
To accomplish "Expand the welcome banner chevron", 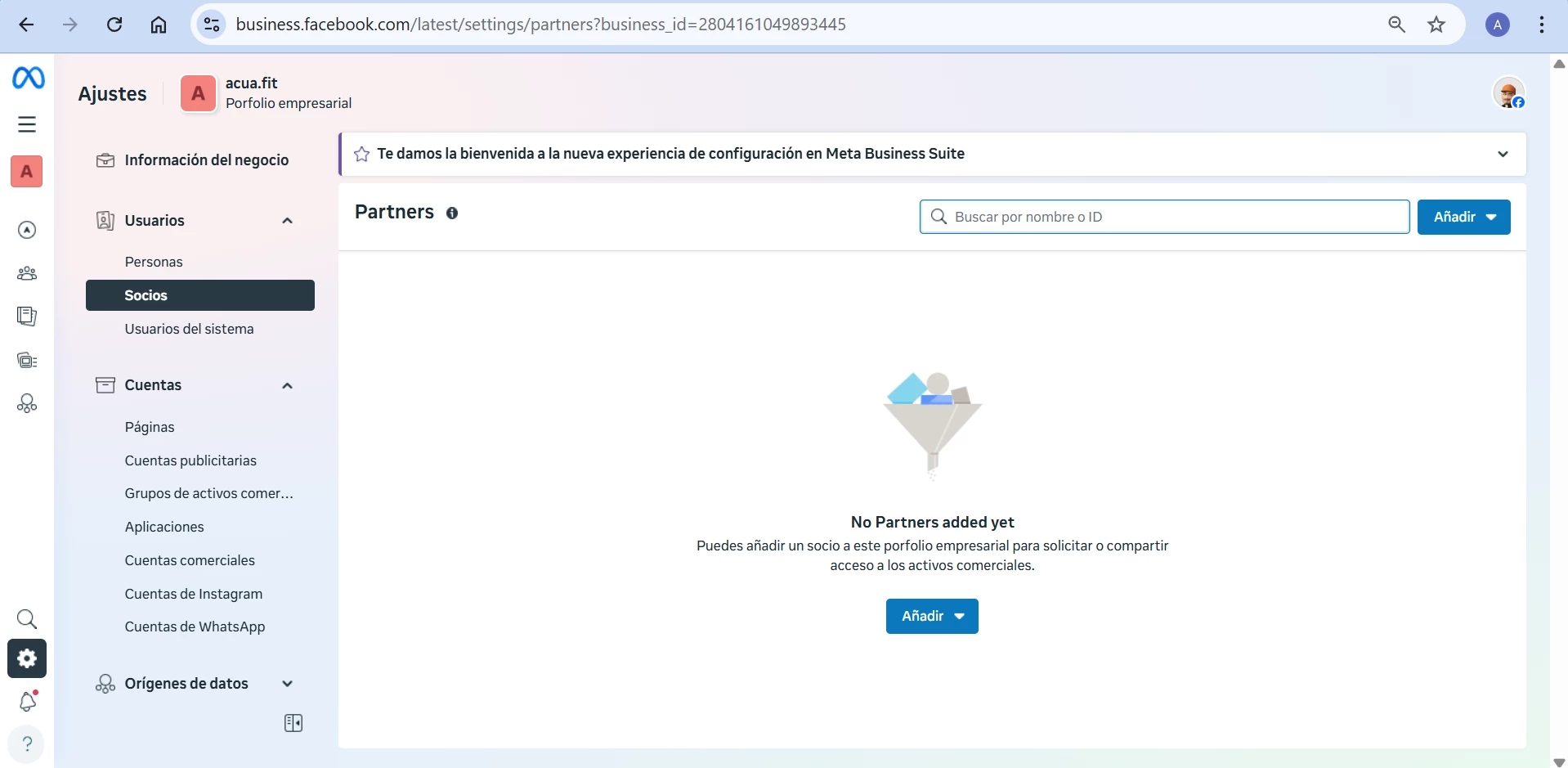I will tap(1503, 154).
